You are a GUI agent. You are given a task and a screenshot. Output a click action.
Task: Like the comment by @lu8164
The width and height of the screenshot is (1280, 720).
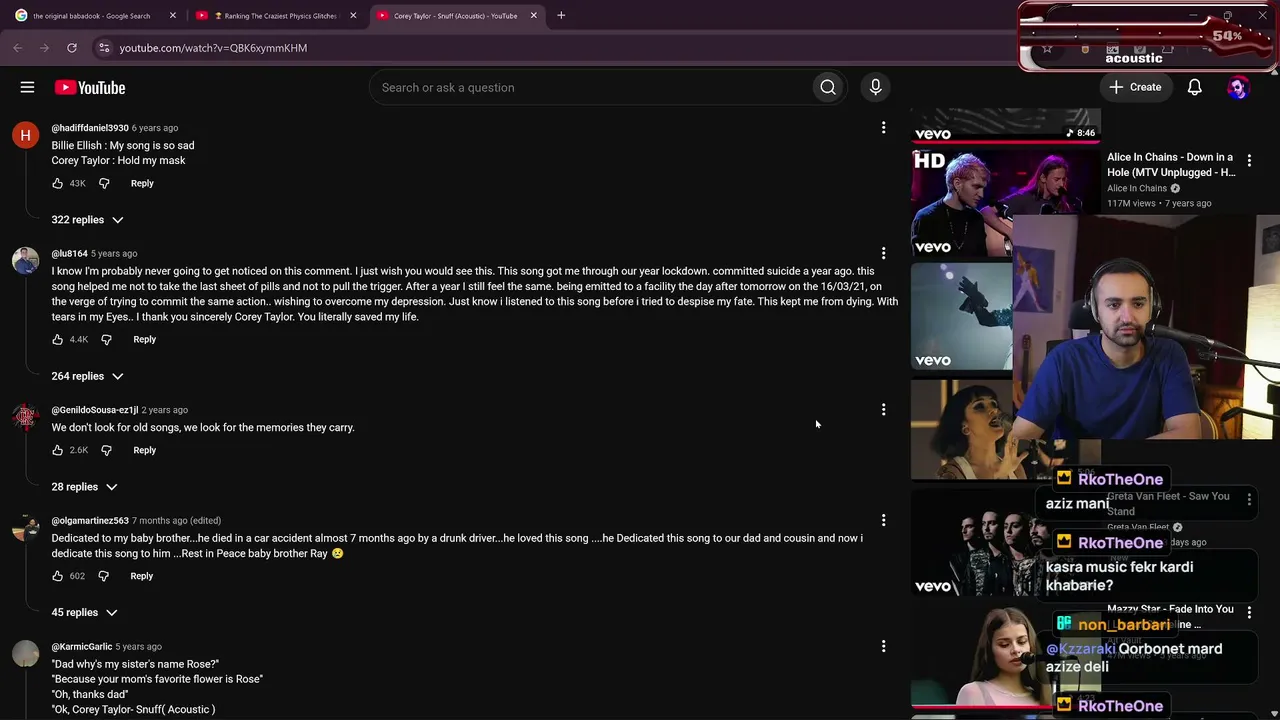57,339
